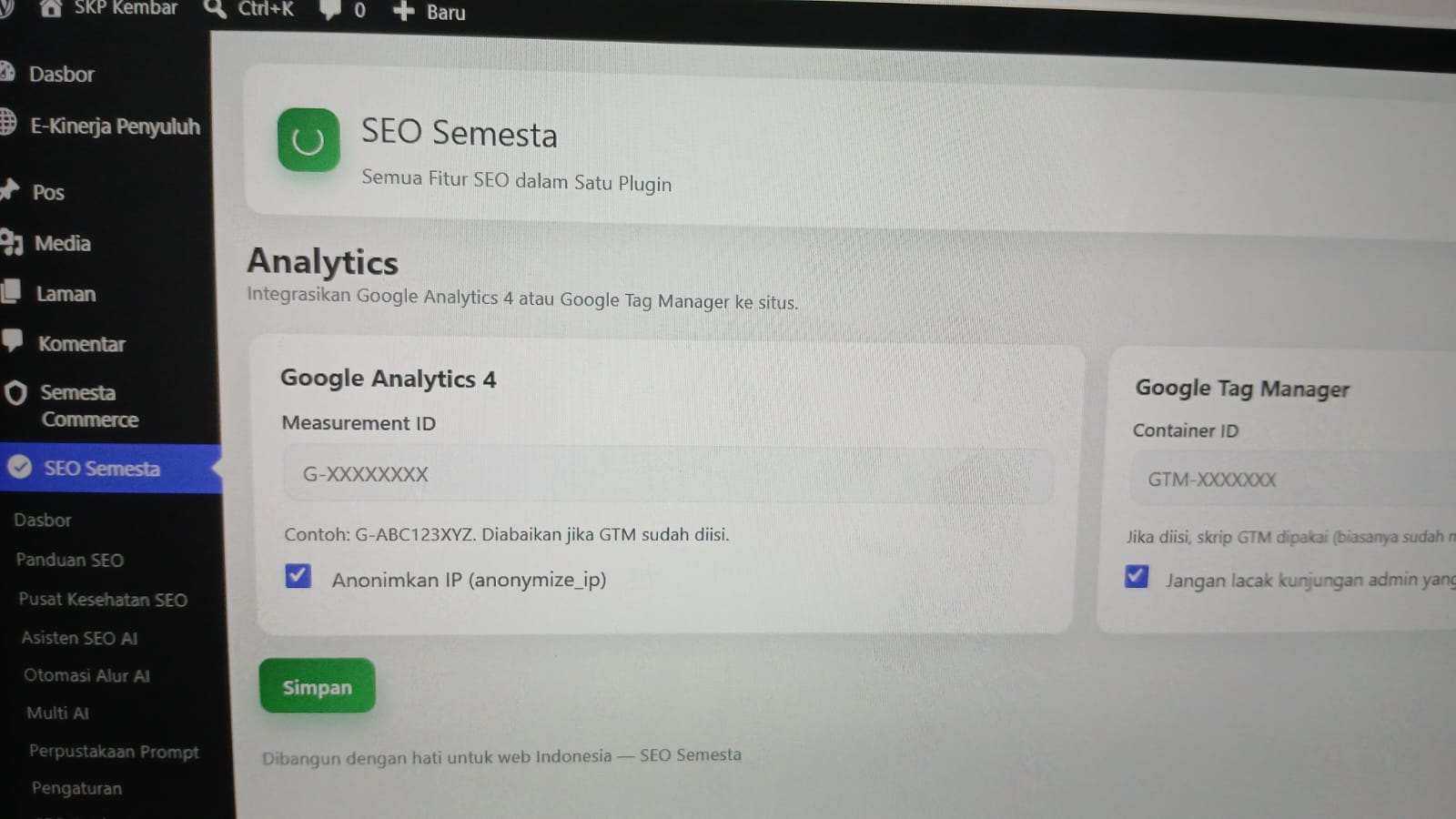Click the Pos pushpin icon

[x=9, y=189]
